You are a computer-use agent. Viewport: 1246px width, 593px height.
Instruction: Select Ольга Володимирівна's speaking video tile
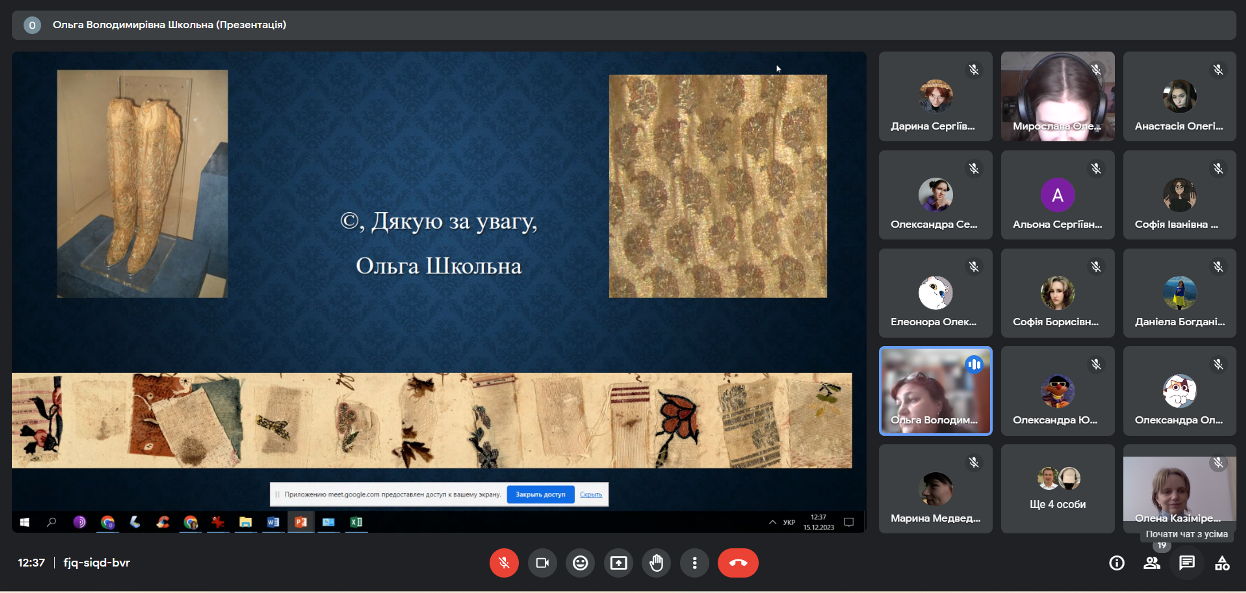935,390
